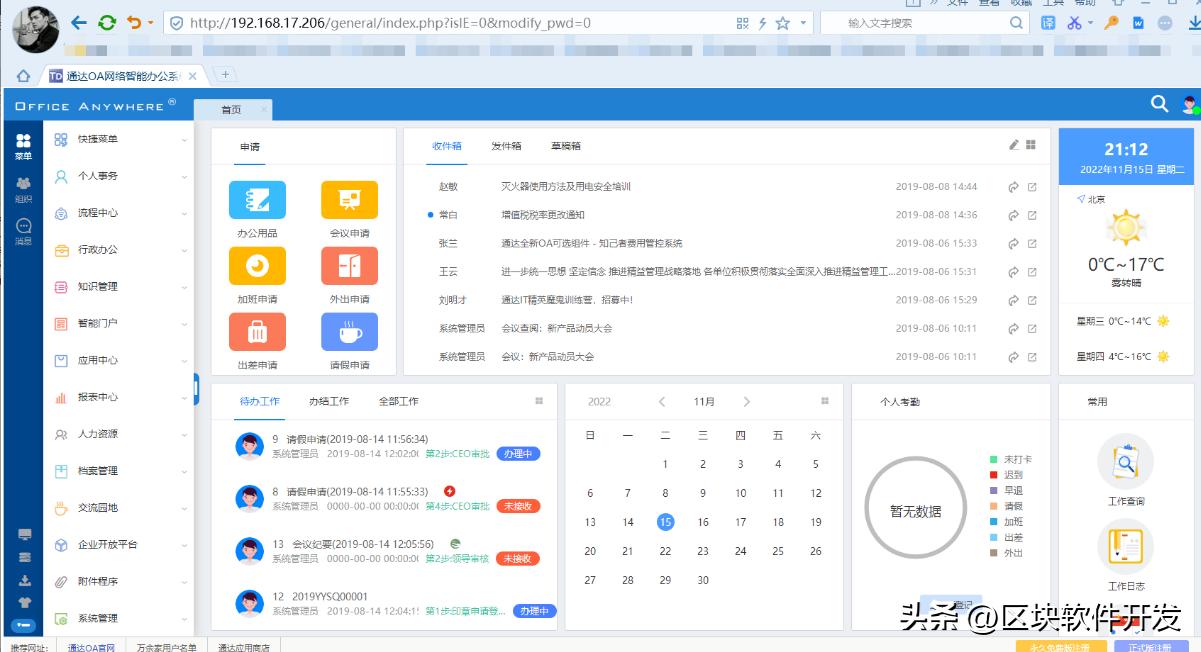Open the 办公用品 application icon

coord(257,199)
